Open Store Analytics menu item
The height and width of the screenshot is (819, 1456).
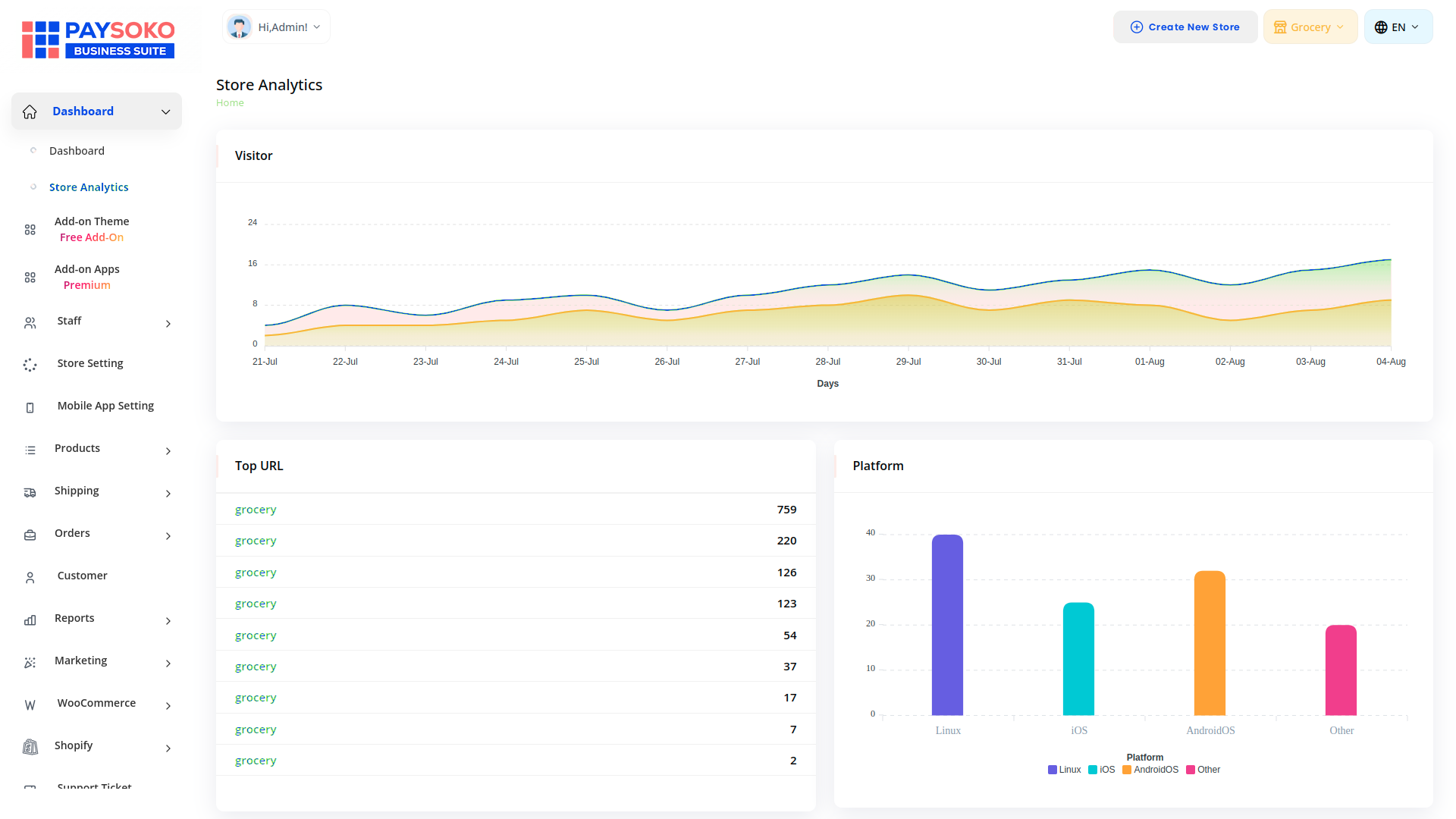click(x=89, y=187)
